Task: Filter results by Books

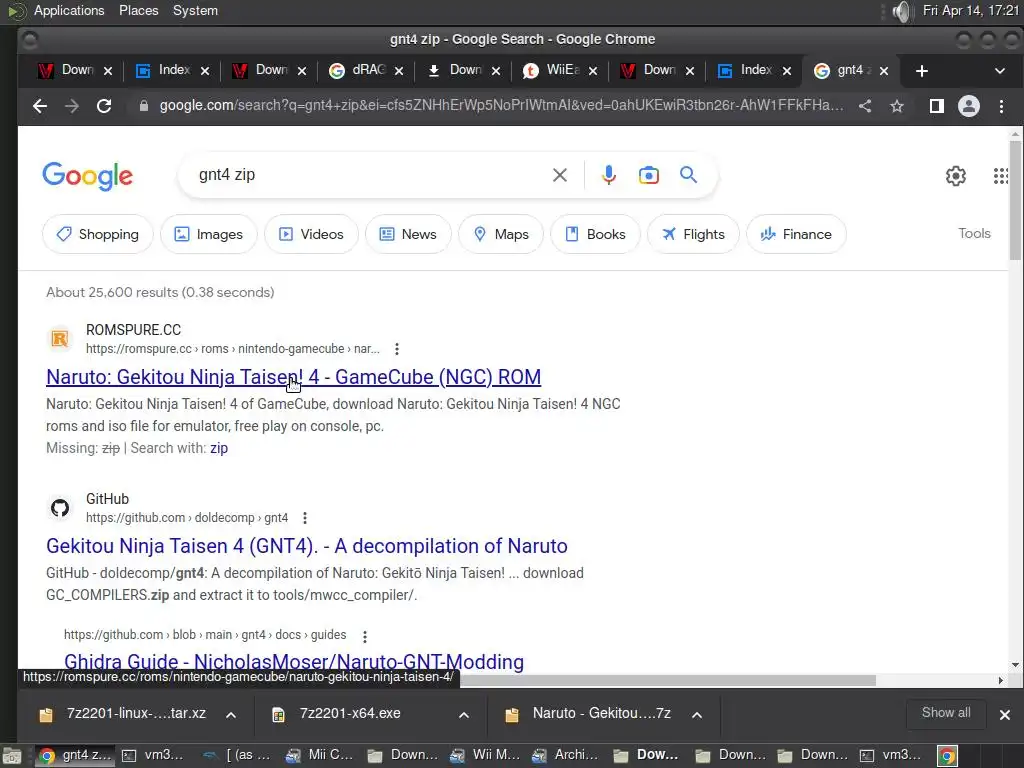Action: coord(596,234)
